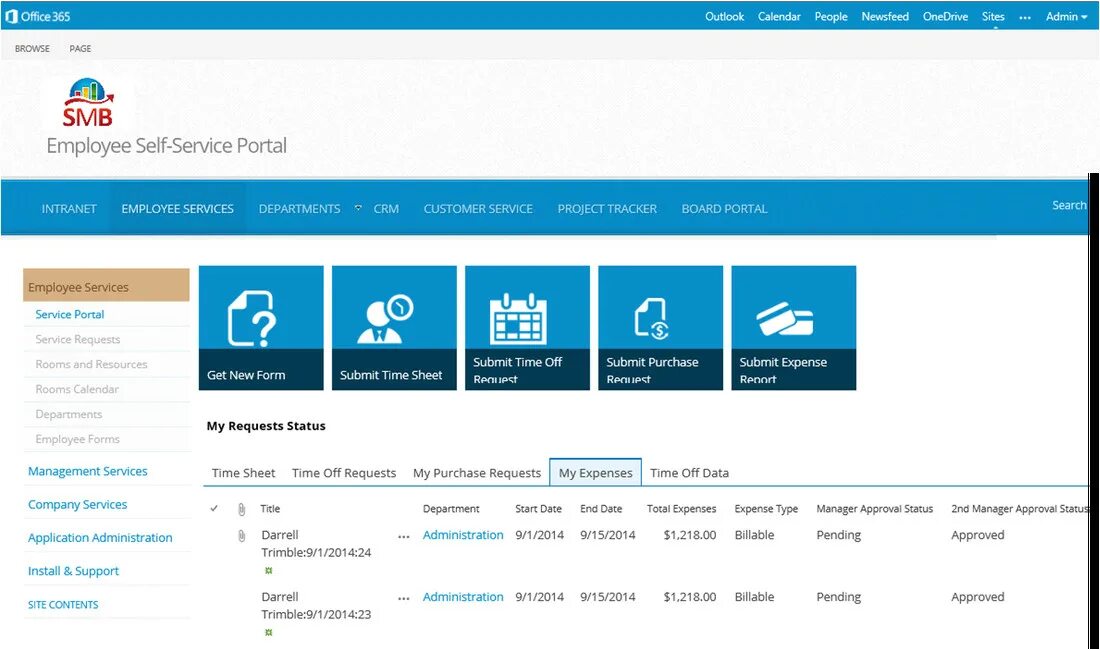The image size is (1100, 650).
Task: Open SITE CONTENTS in the sidebar
Action: click(62, 604)
